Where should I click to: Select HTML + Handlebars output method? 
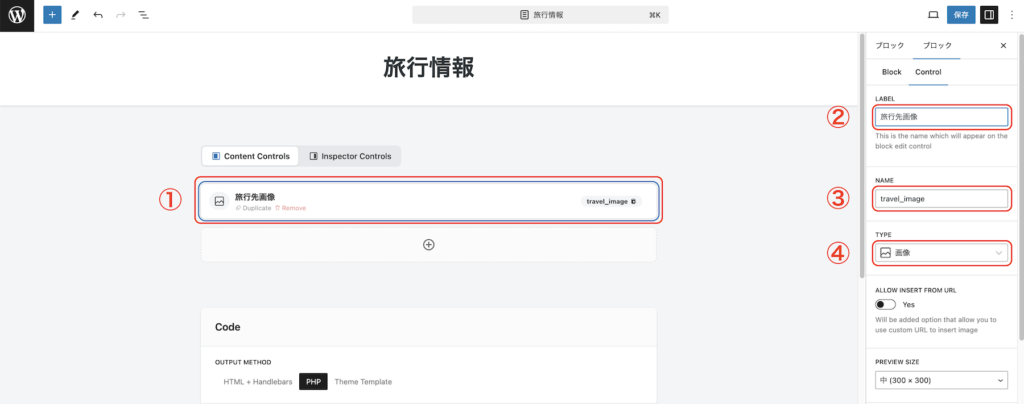click(258, 382)
